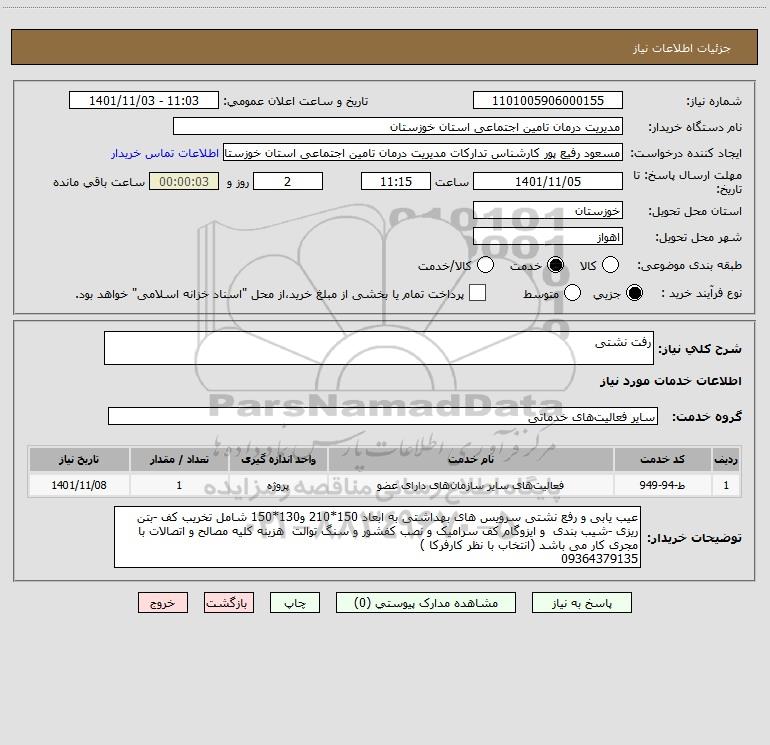Viewport: 770px width, 745px height.
Task: Click the need number field 1101005906000155
Action: [548, 100]
